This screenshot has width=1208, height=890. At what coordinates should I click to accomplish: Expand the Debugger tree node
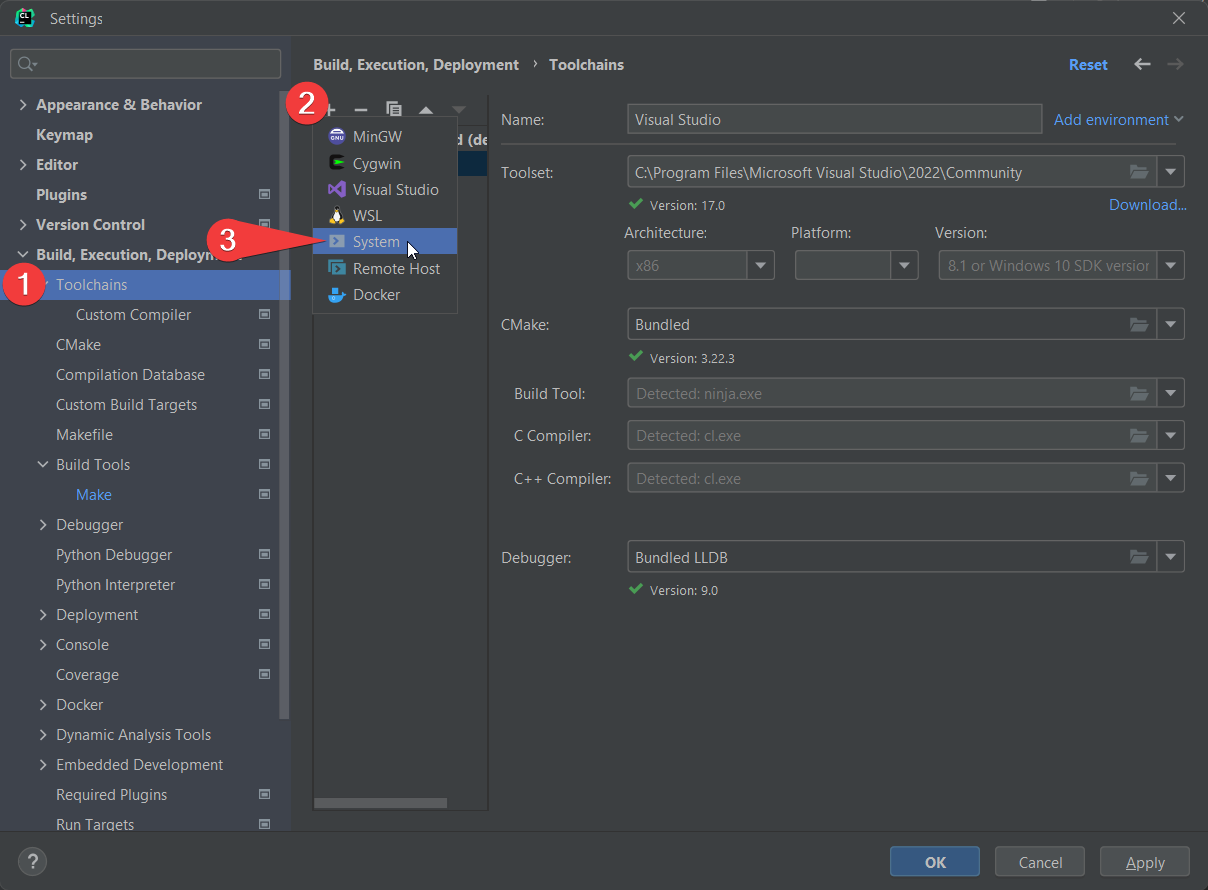(43, 525)
